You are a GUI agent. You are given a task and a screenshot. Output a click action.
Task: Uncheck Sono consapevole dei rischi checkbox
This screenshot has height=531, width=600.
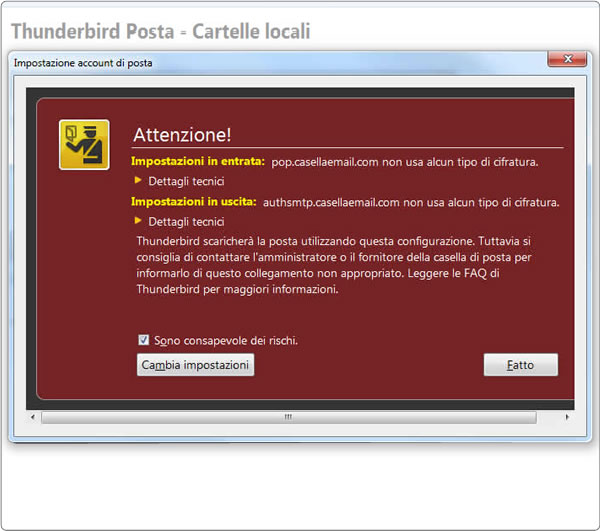143,340
